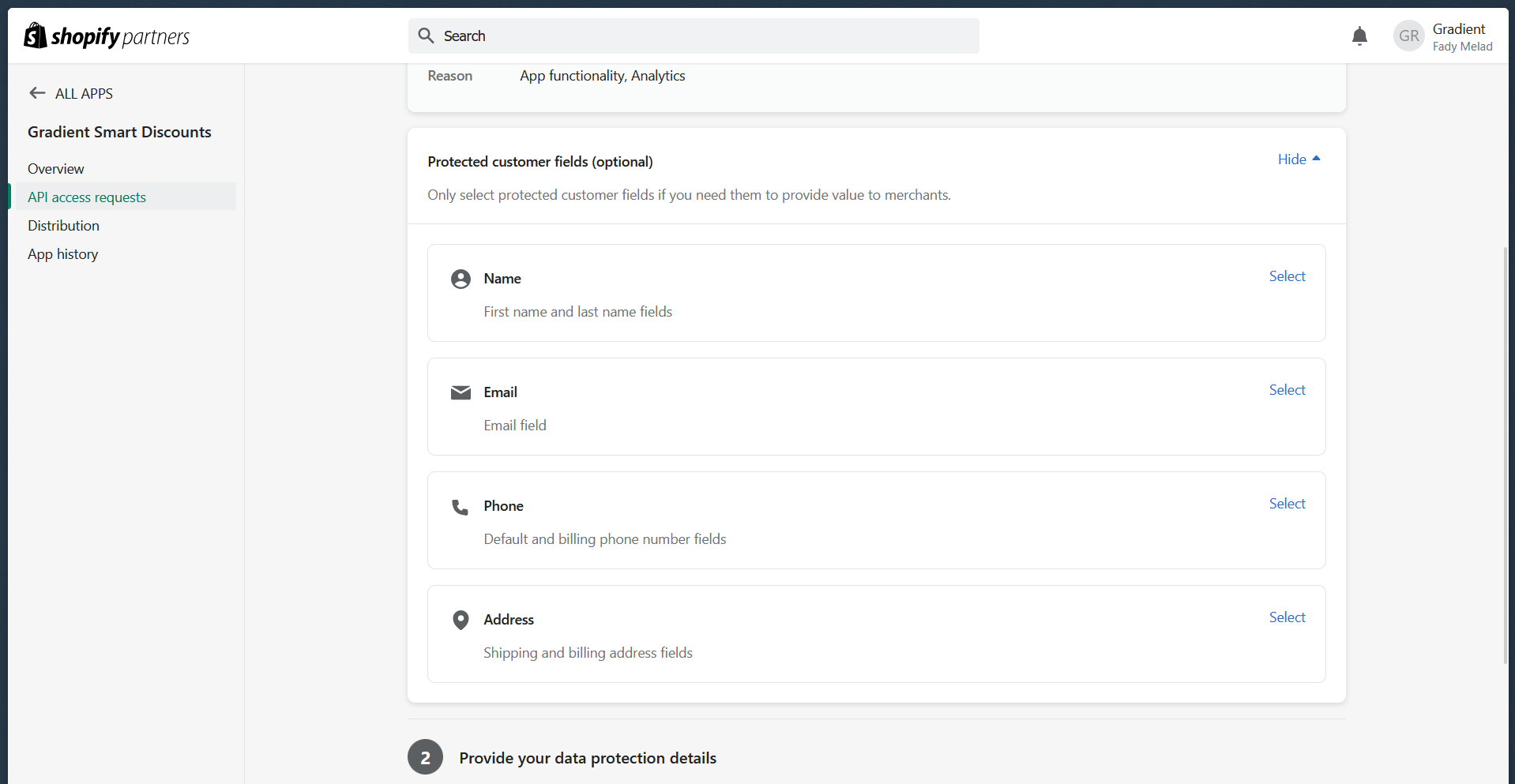Click 'Shipping and billing address fields' text
The height and width of the screenshot is (784, 1515).
pos(588,653)
